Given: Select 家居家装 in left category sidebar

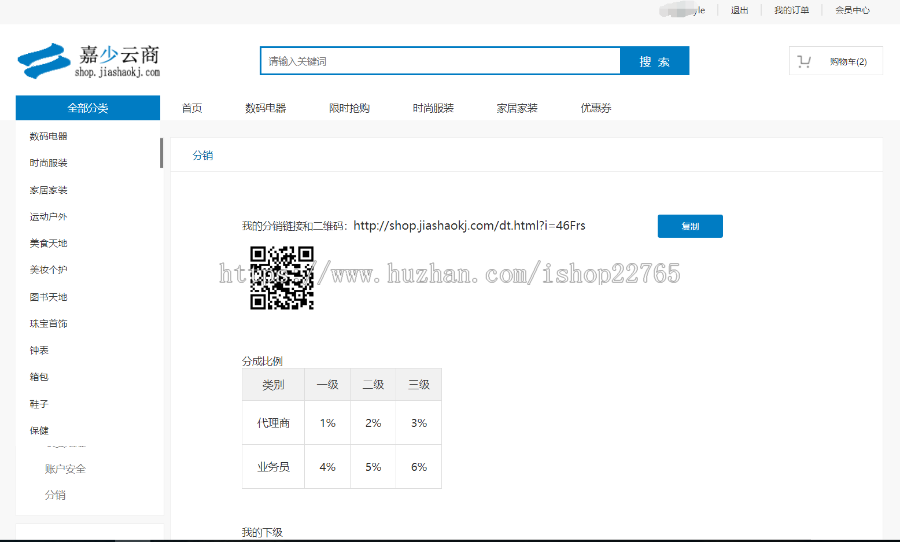Looking at the screenshot, I should [48, 190].
